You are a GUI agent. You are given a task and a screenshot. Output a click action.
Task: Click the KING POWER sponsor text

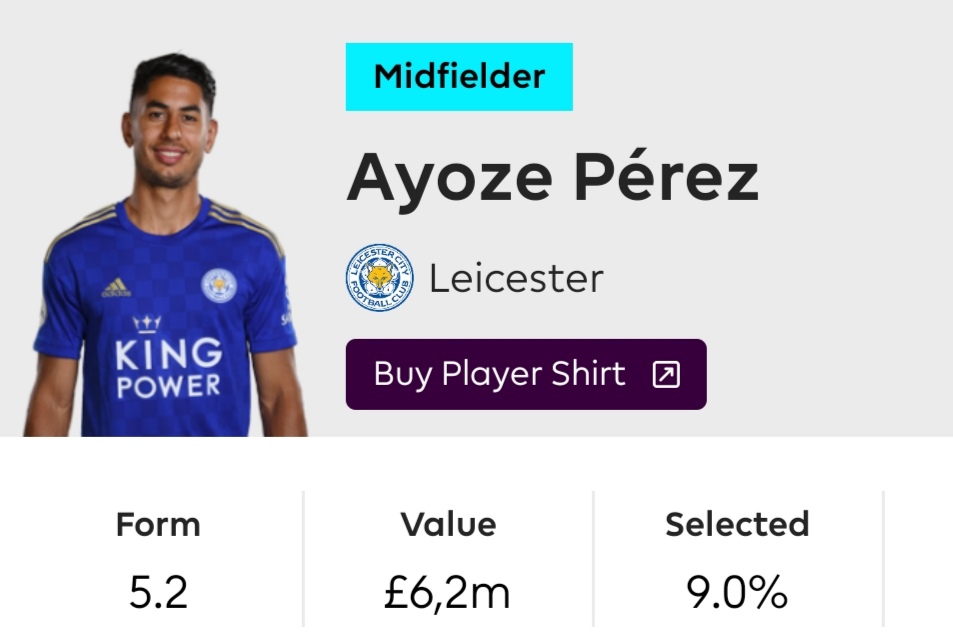(x=168, y=368)
